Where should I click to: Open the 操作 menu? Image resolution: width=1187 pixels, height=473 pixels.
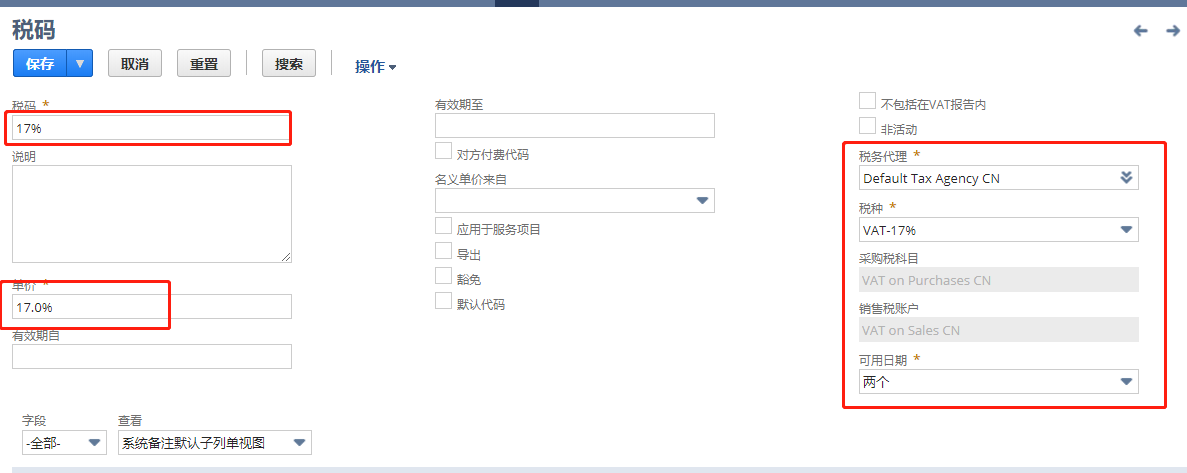pyautogui.click(x=375, y=67)
